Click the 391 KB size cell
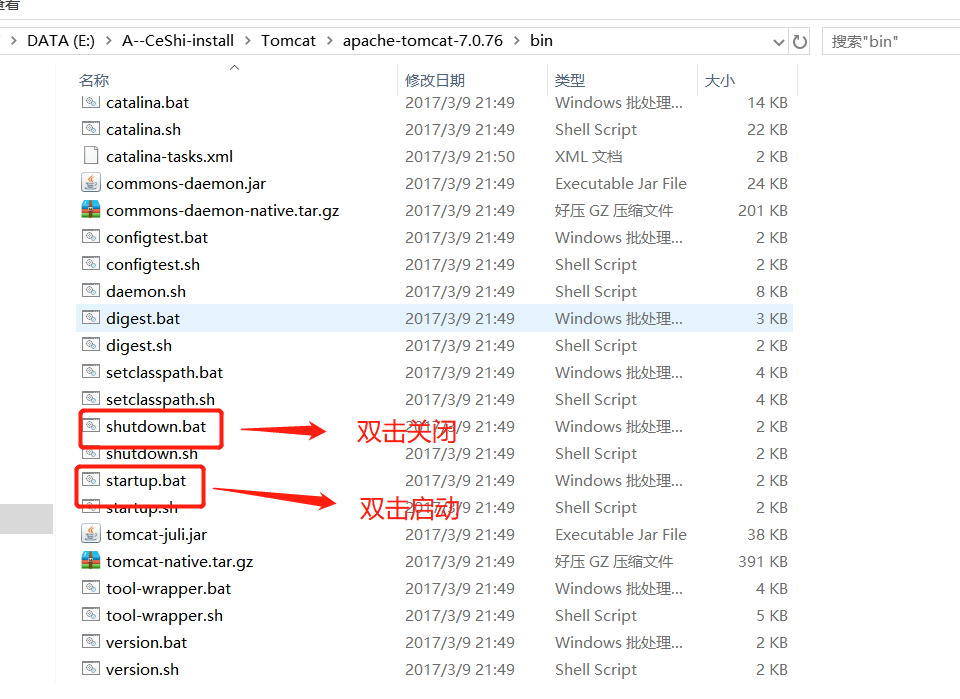 point(762,561)
